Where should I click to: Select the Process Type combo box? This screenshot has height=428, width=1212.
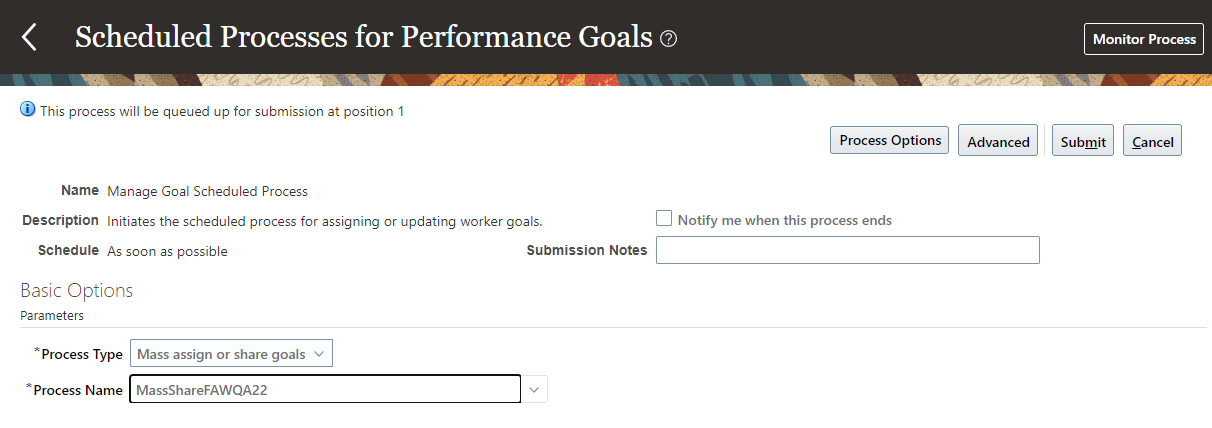tap(231, 354)
